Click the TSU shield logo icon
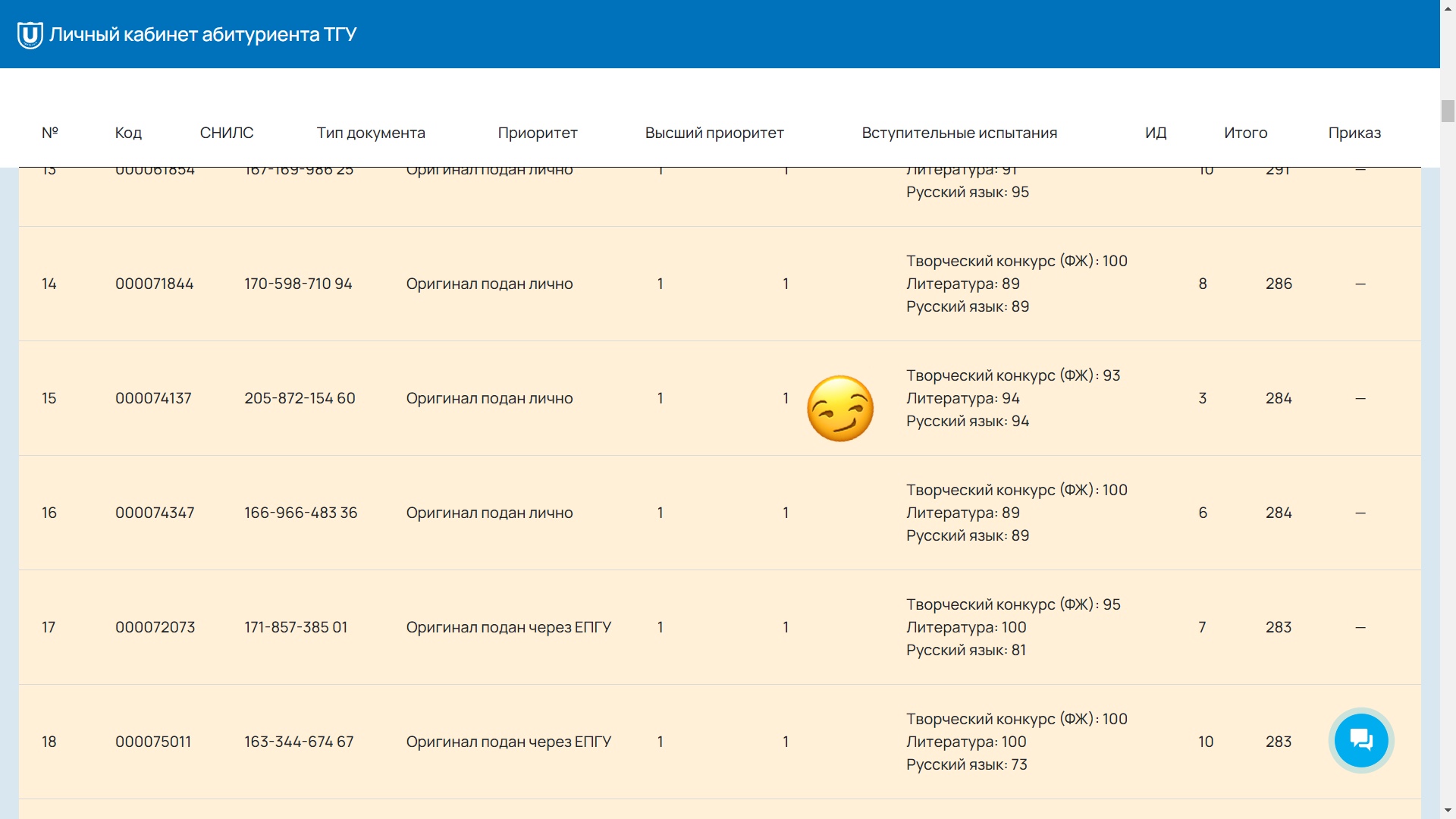 (x=30, y=35)
